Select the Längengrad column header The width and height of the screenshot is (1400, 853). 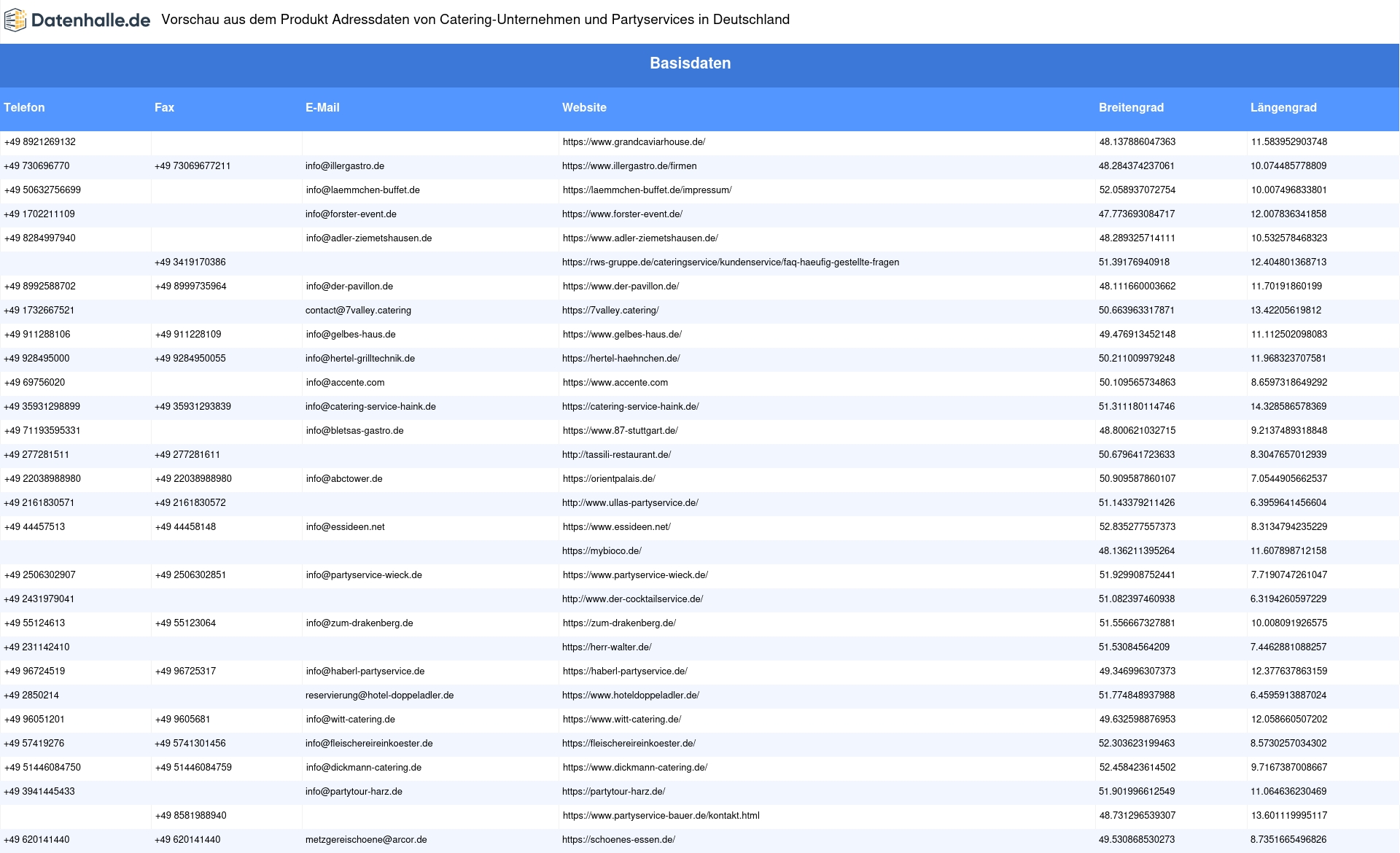click(1283, 107)
